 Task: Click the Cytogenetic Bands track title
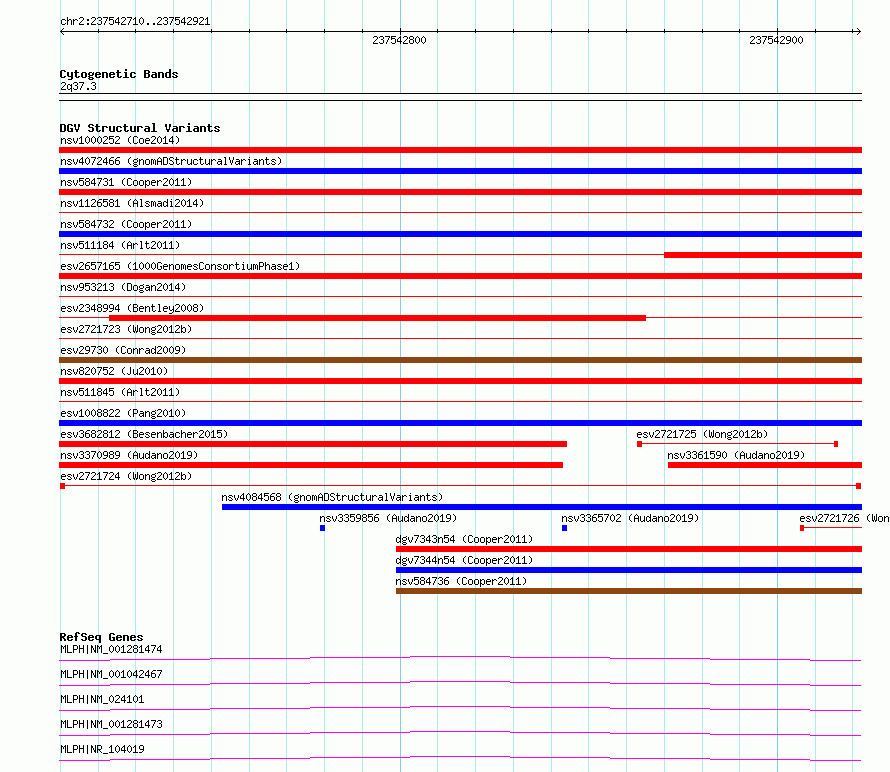tap(119, 74)
